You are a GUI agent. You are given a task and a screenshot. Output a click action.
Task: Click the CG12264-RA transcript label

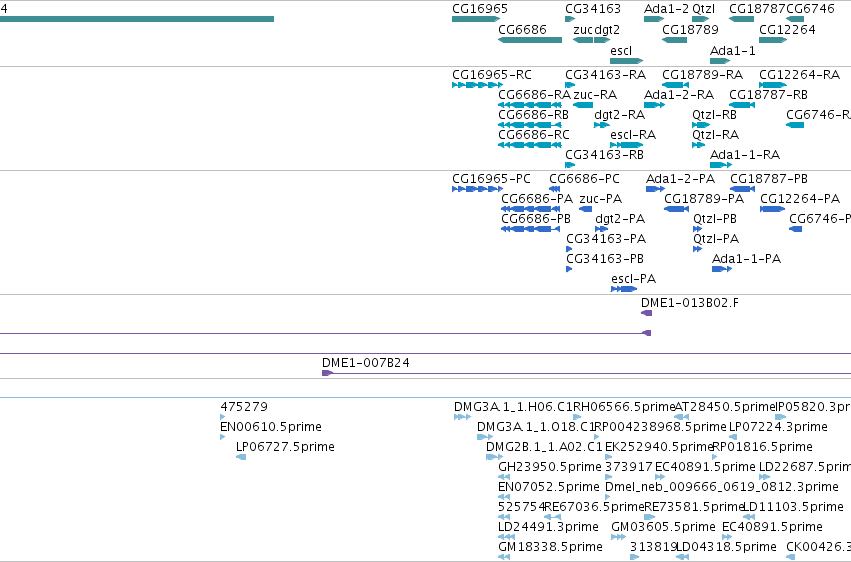click(x=799, y=75)
